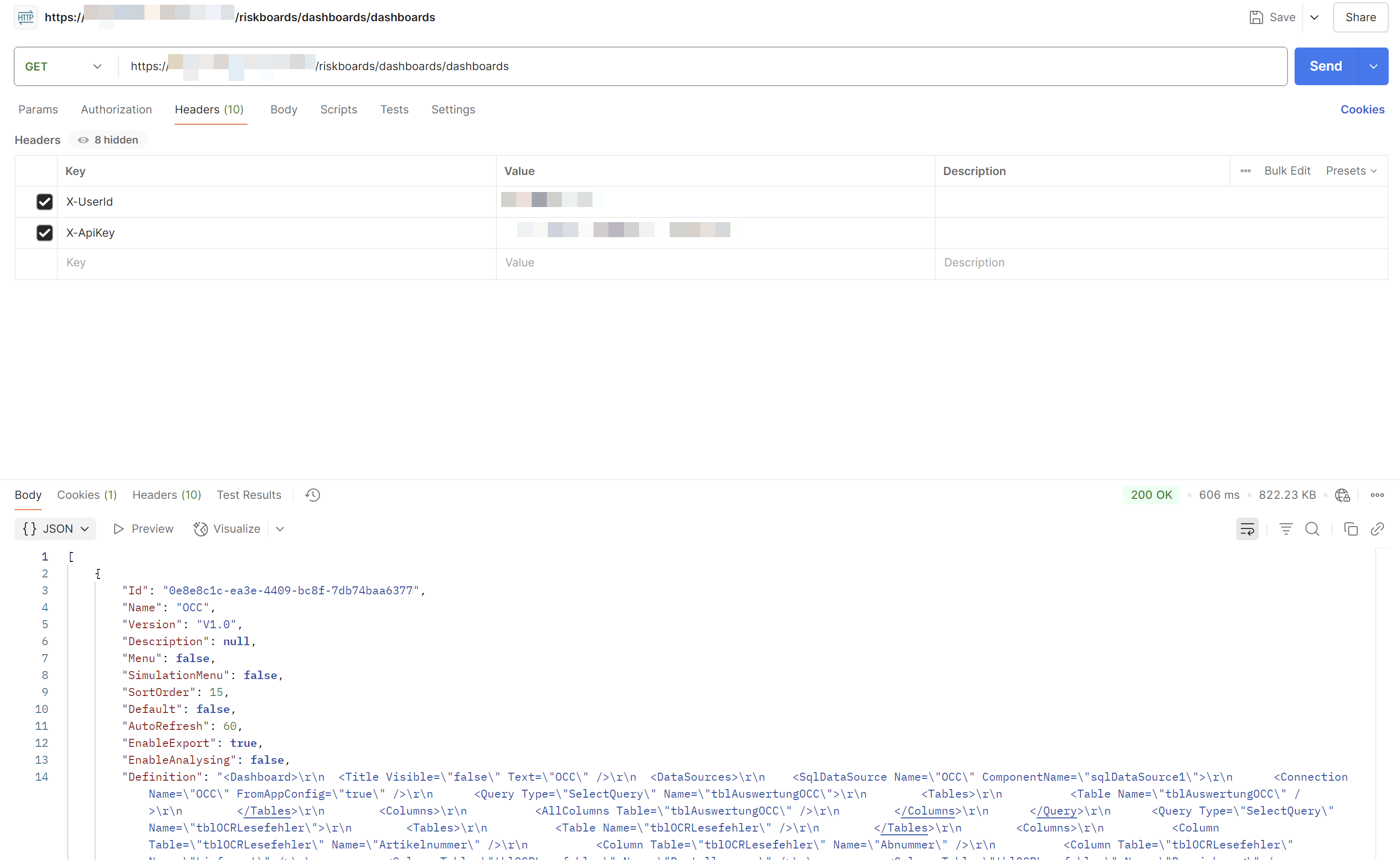Open response history clock icon

pyautogui.click(x=312, y=495)
